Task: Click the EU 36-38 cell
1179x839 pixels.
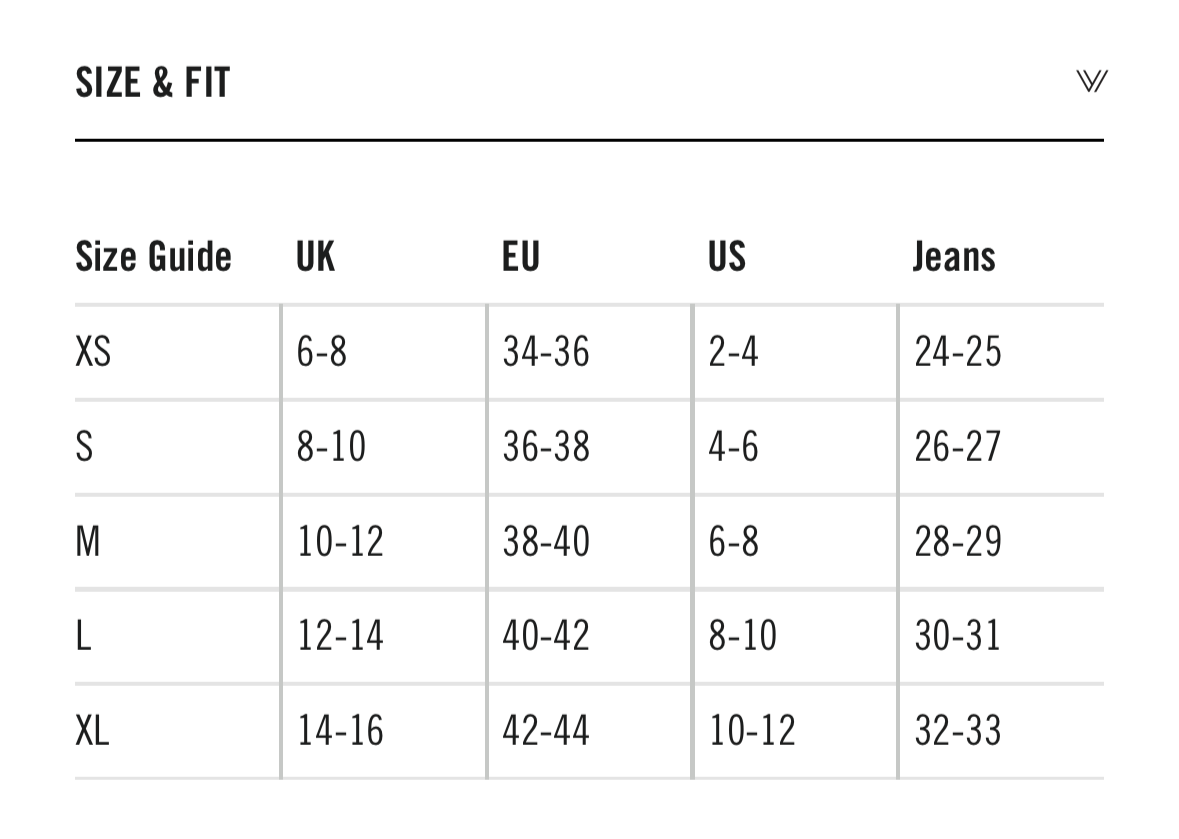Action: click(546, 447)
